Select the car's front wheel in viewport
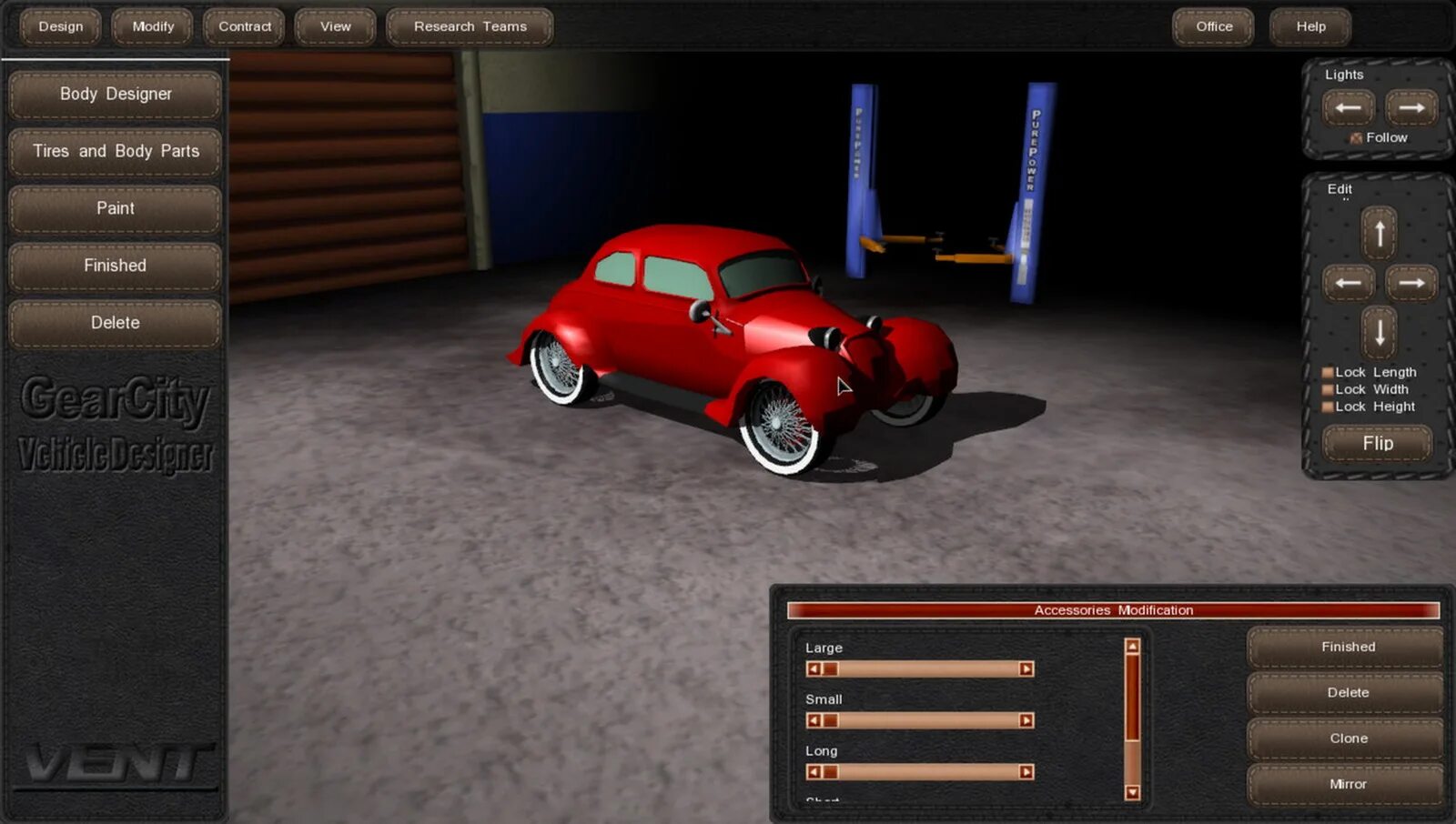Viewport: 1456px width, 824px height. click(x=781, y=427)
